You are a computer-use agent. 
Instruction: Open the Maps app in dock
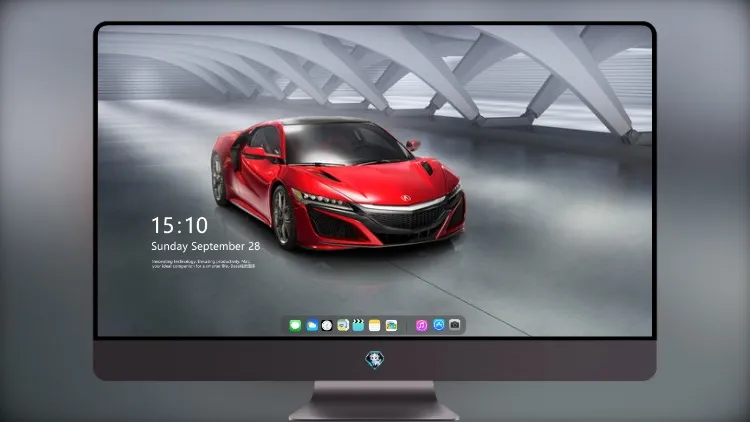[343, 325]
